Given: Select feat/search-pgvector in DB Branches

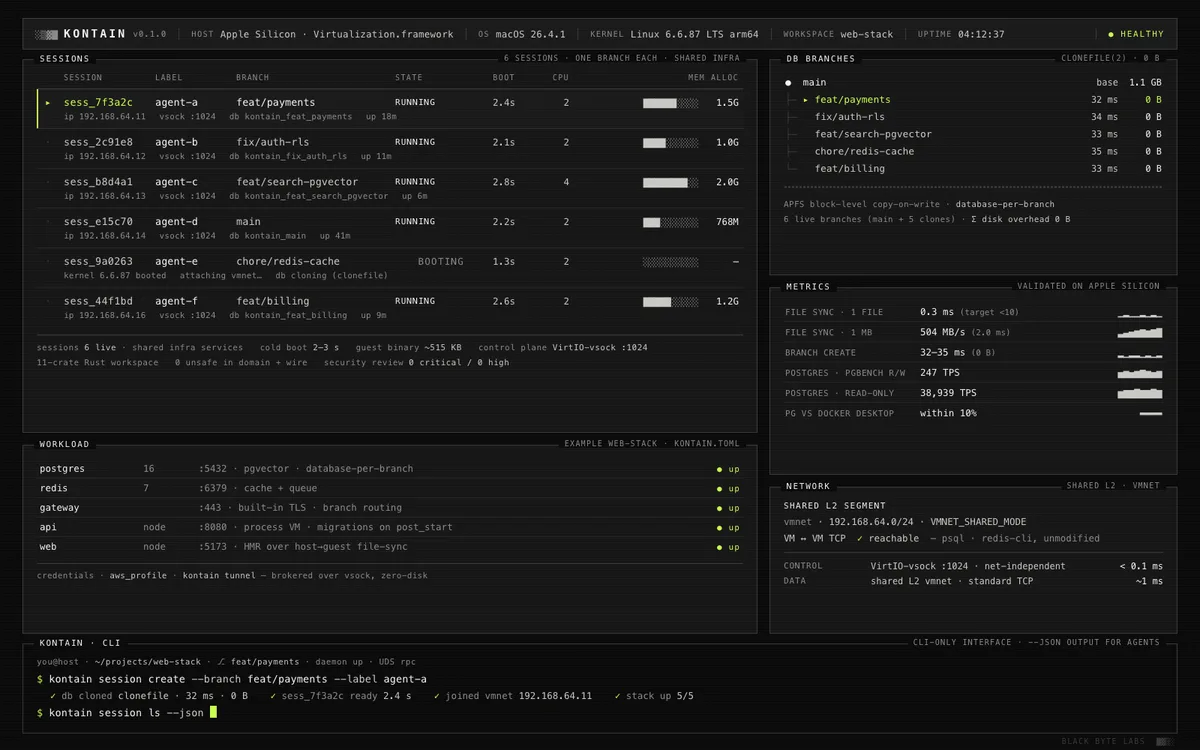Looking at the screenshot, I should point(873,134).
